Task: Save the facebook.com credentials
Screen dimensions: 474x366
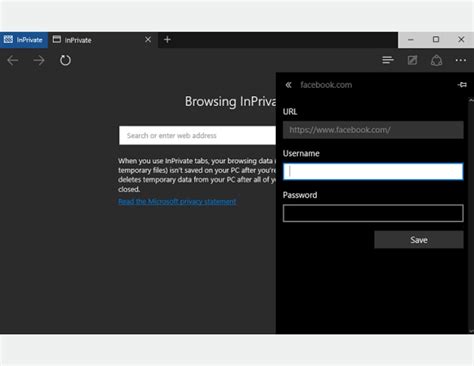Action: (419, 240)
